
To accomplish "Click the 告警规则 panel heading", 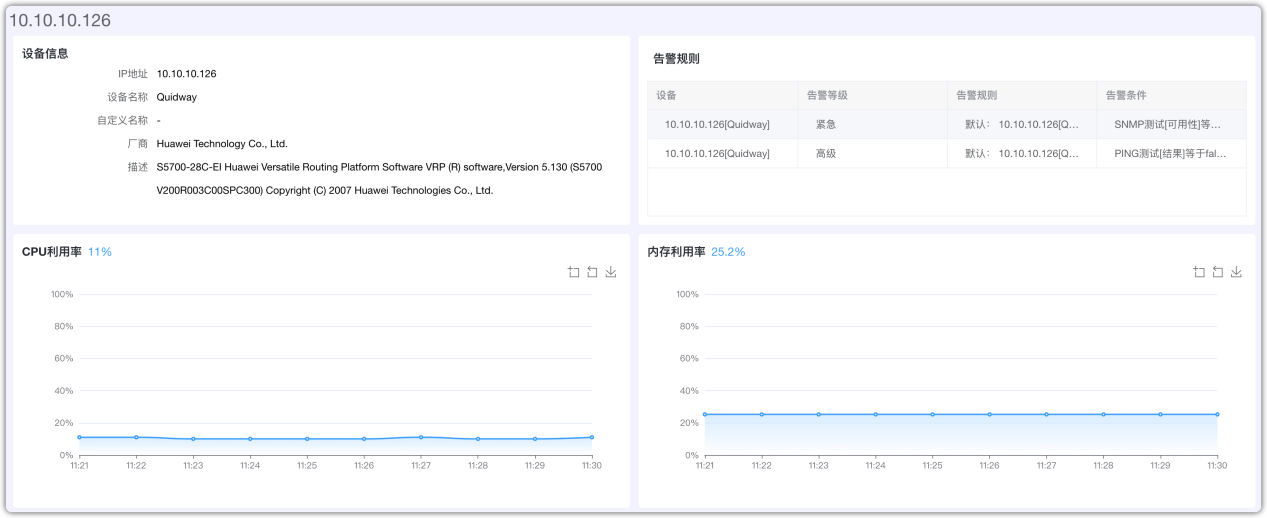I will [676, 59].
